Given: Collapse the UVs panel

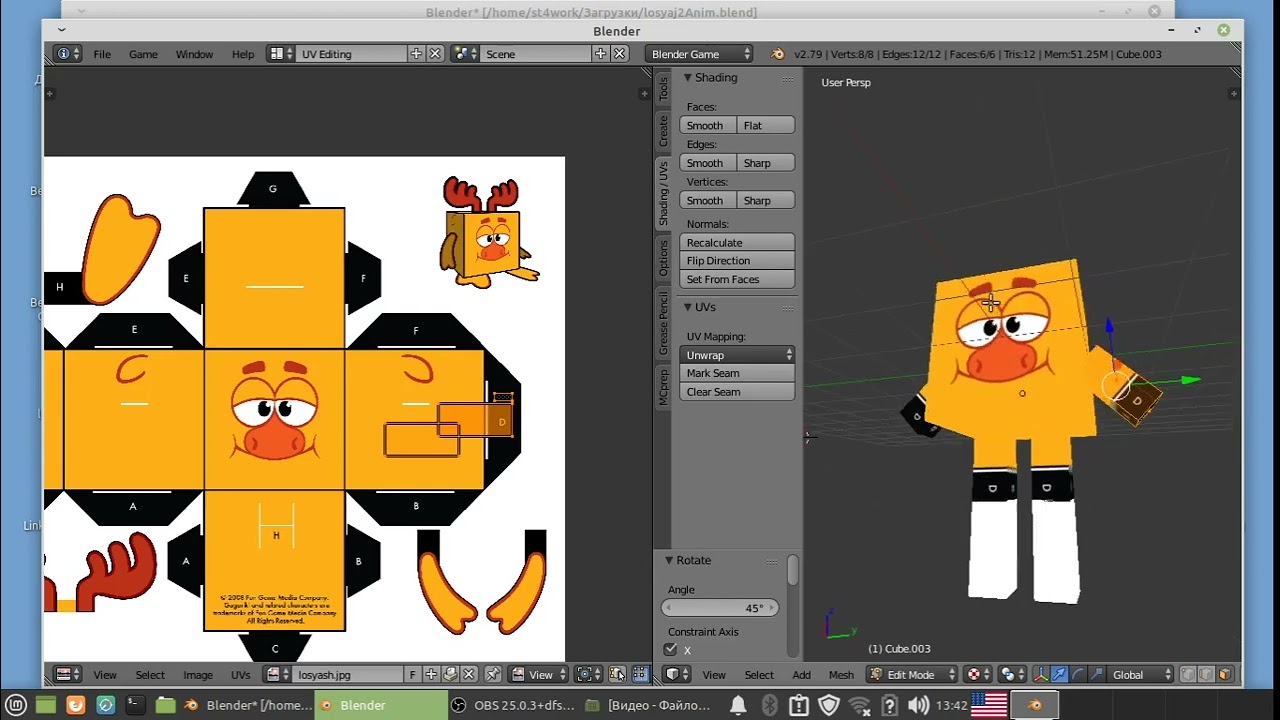Looking at the screenshot, I should [x=688, y=307].
